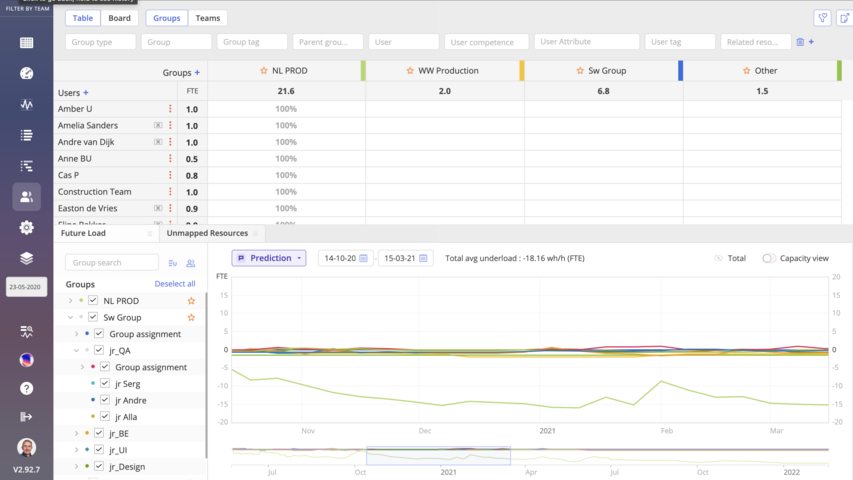Select the Groups tab
Viewport: 853px width, 480px height.
click(x=166, y=18)
